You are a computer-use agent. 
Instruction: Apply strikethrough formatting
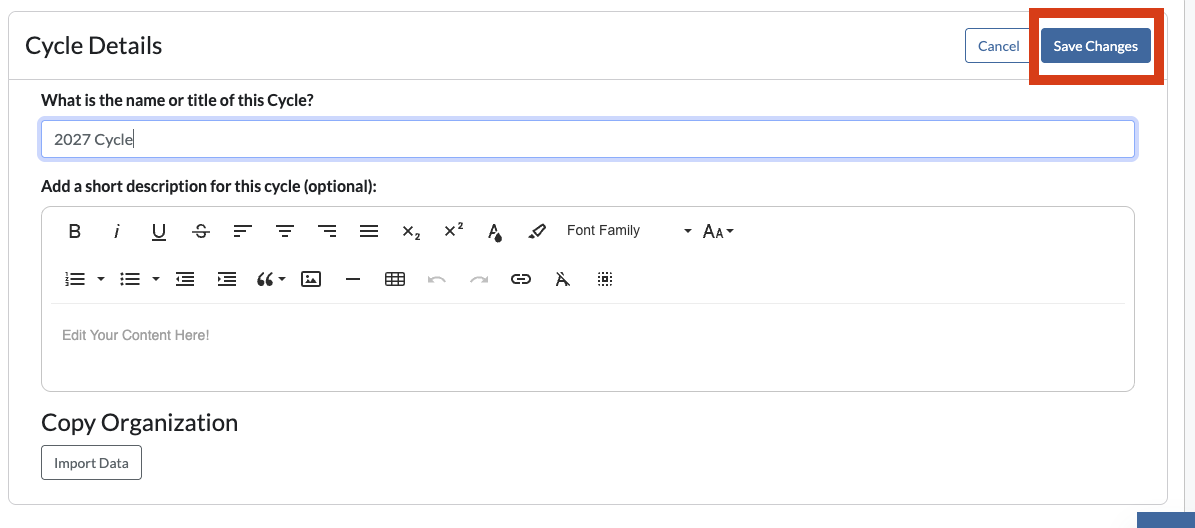200,231
